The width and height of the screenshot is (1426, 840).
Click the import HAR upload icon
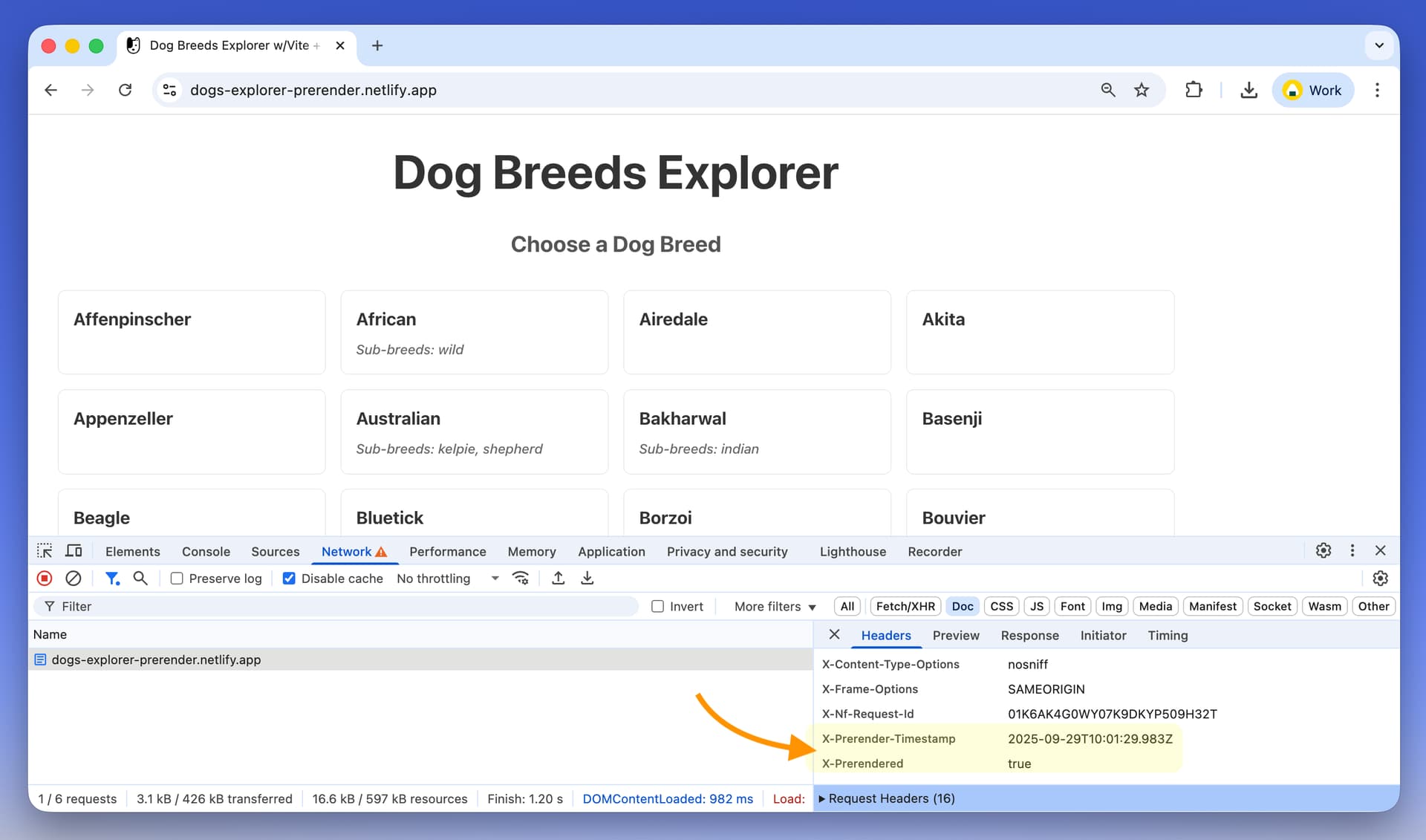point(559,579)
